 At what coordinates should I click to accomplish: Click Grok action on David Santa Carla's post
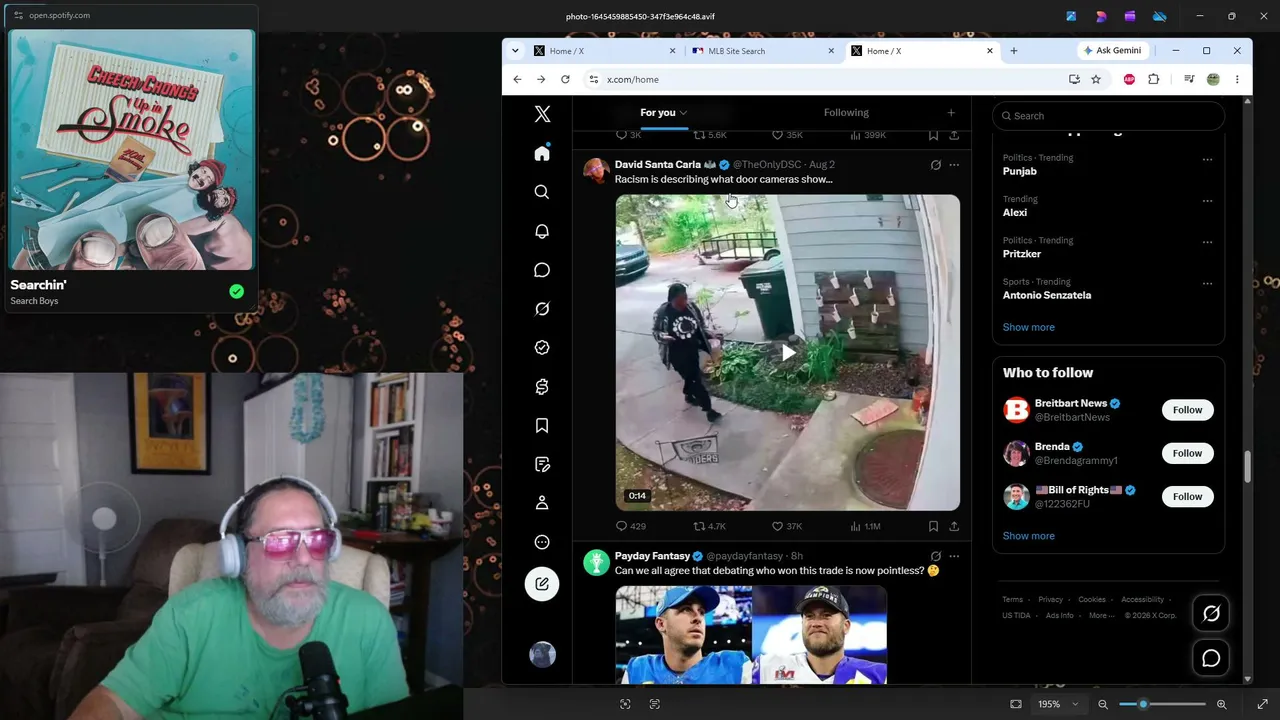tap(936, 165)
